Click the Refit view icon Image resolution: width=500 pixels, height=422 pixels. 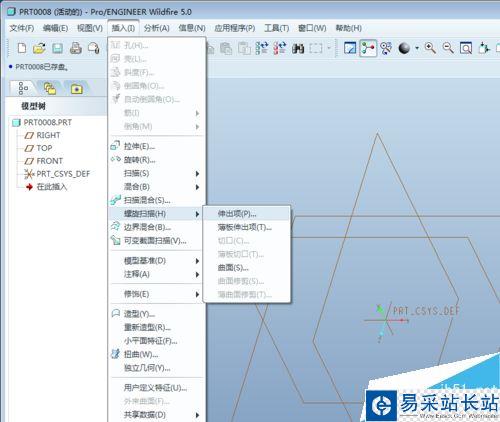(x=466, y=48)
